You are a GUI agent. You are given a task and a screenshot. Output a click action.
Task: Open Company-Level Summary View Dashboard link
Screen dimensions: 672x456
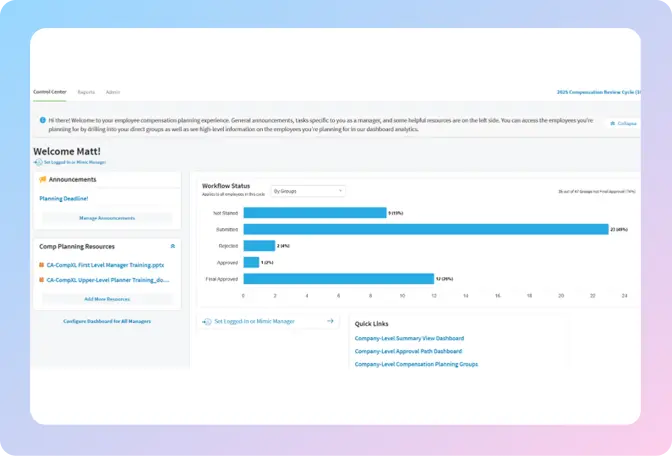(409, 338)
